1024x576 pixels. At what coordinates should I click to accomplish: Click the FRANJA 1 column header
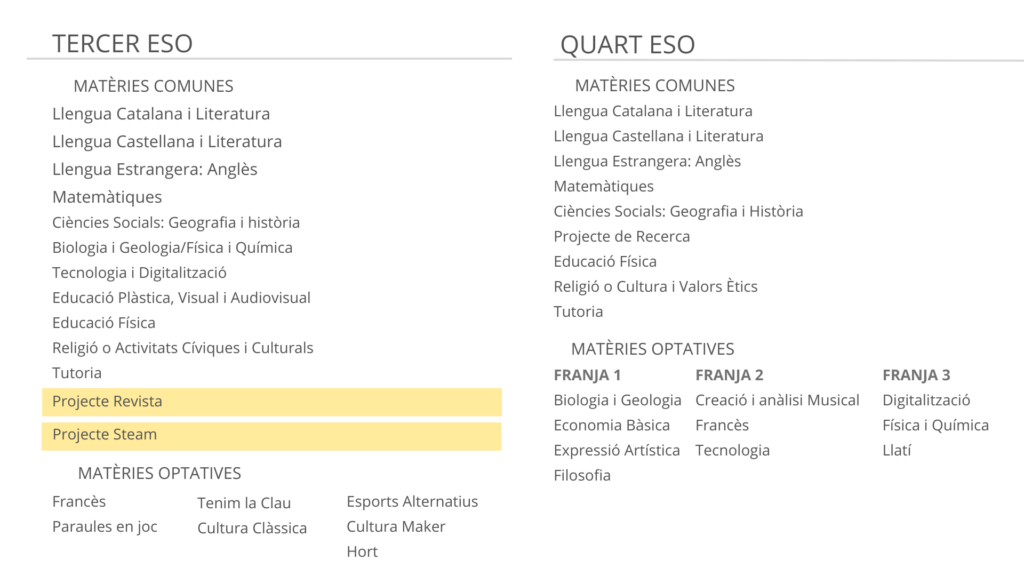(587, 375)
